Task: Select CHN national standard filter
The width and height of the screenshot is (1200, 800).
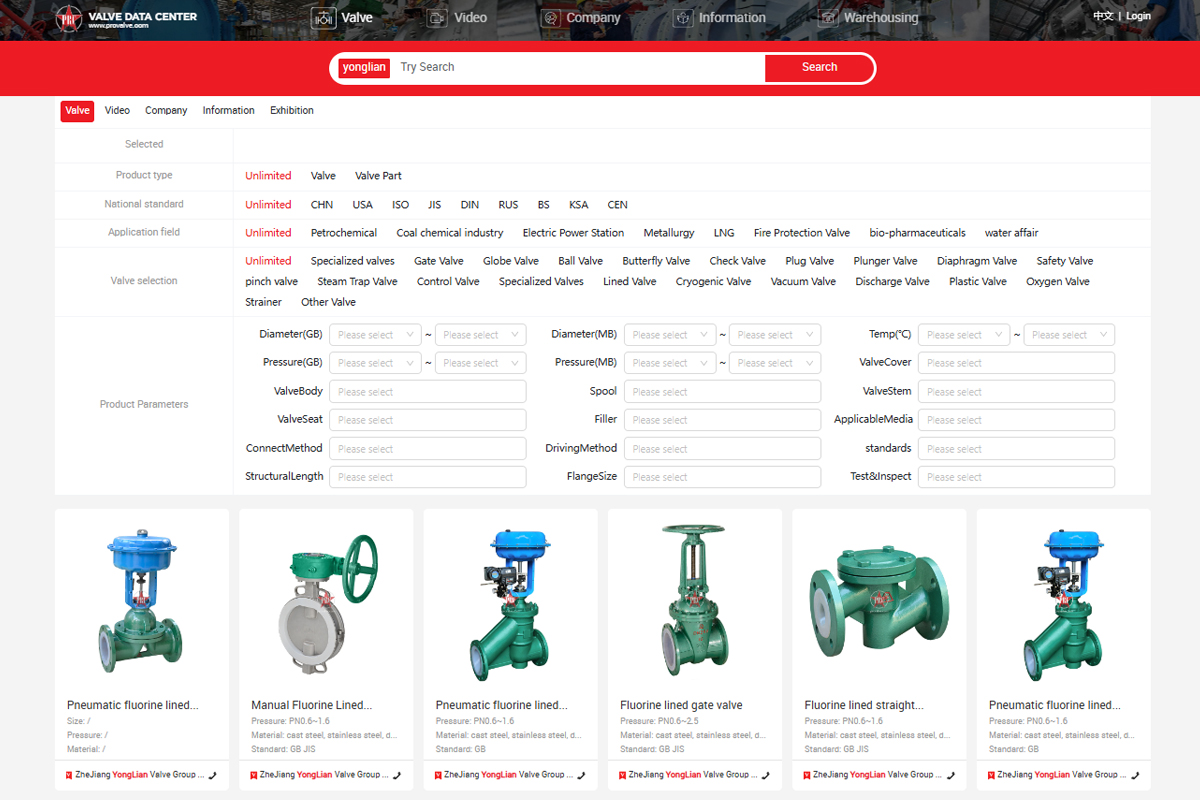Action: pos(322,204)
